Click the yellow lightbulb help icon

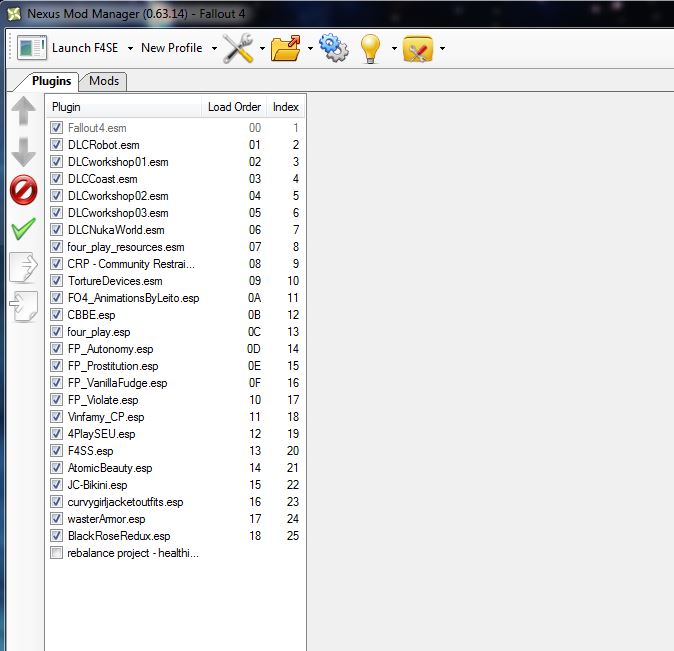point(372,48)
